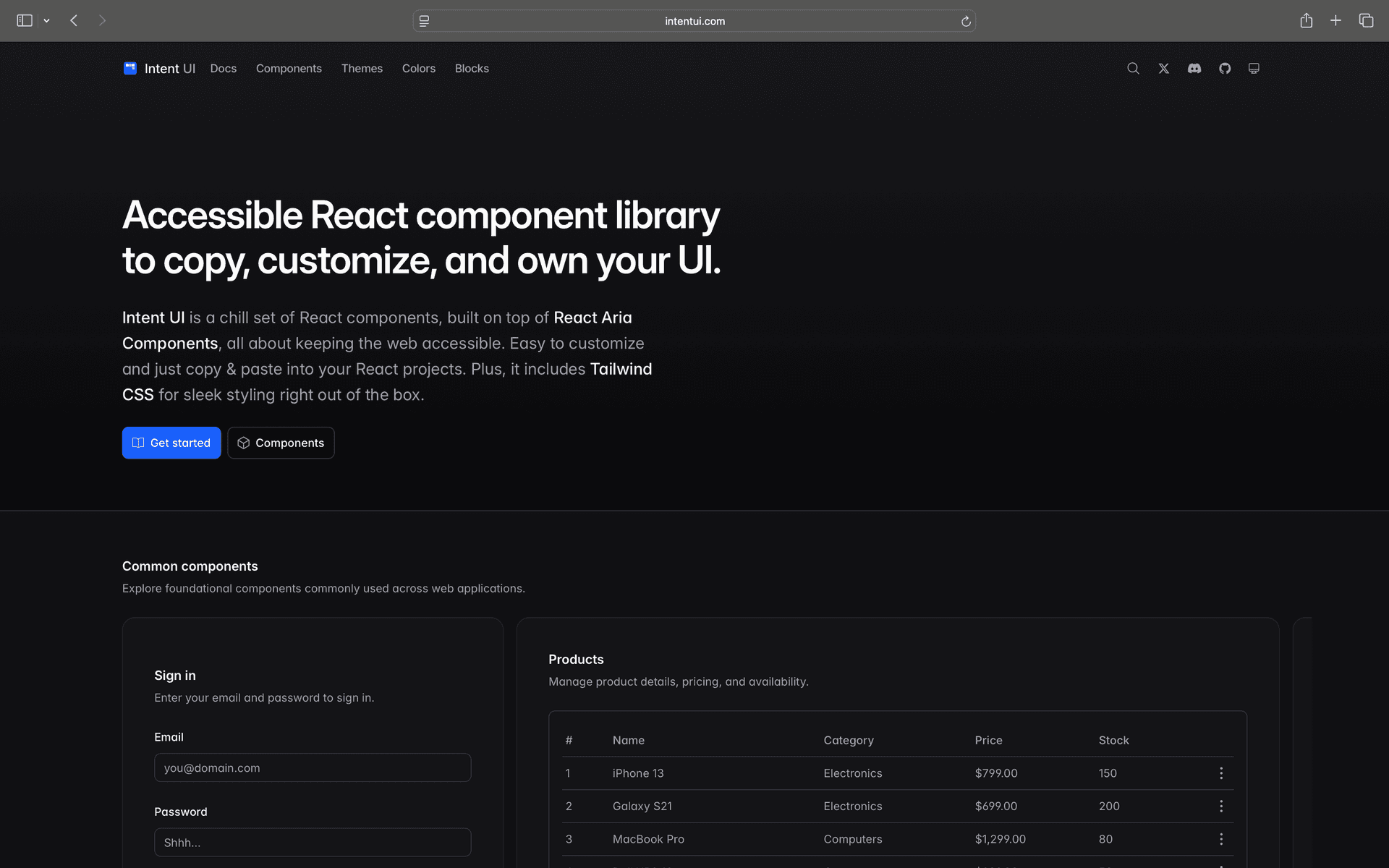Toggle the Safari sidebar
The image size is (1389, 868).
[25, 20]
